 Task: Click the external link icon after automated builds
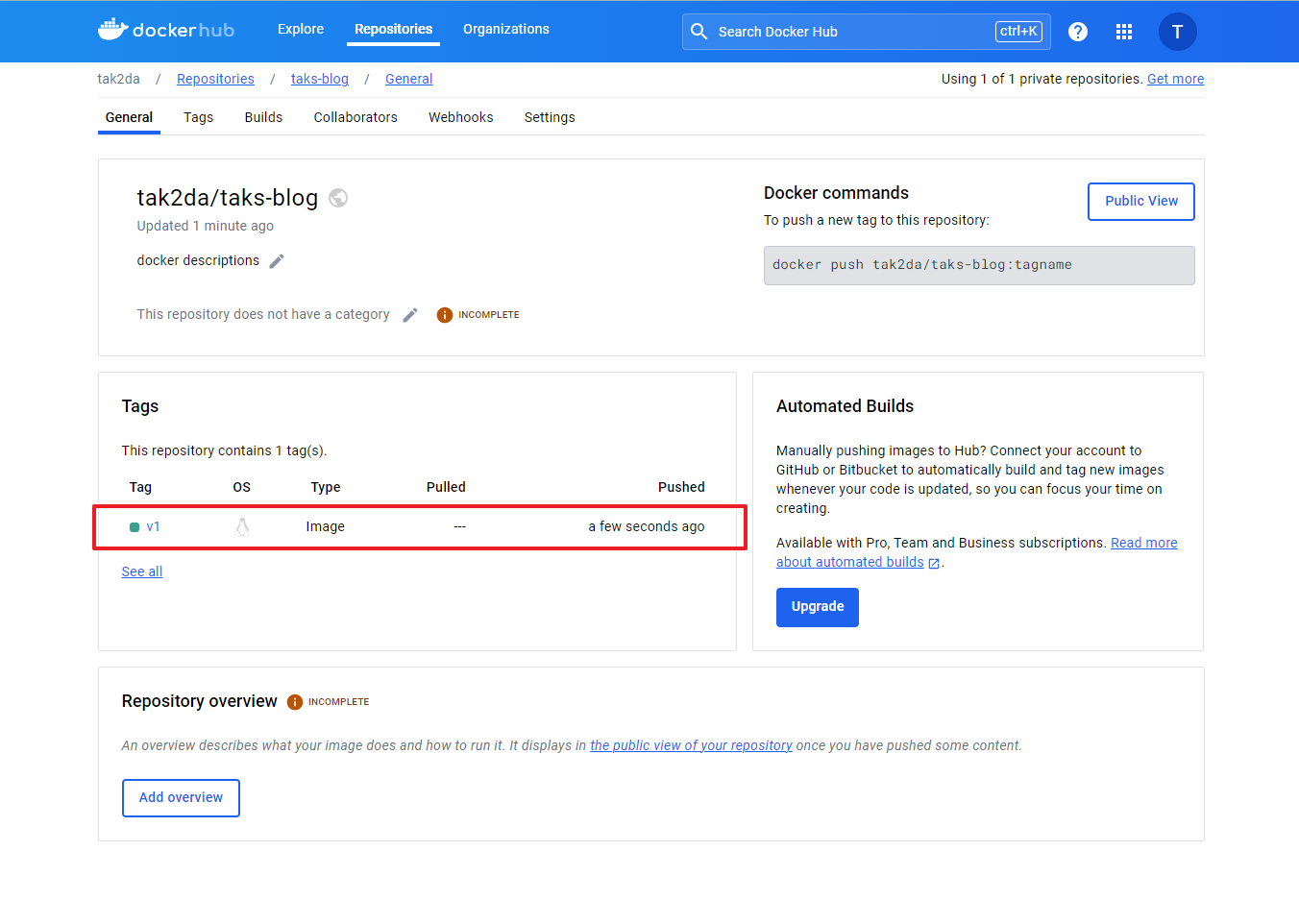[934, 564]
